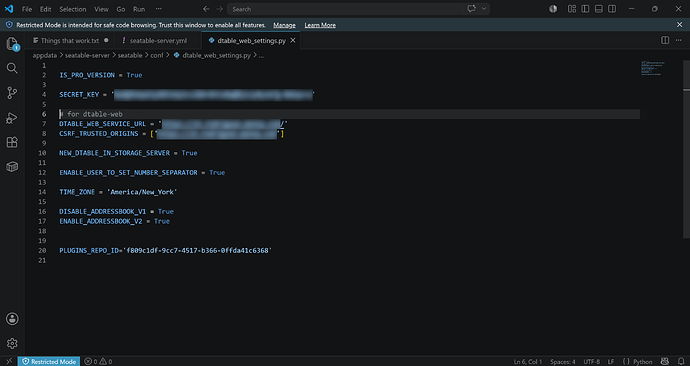
Task: Expand the chat dropdown arrow in title bar
Action: (484, 9)
